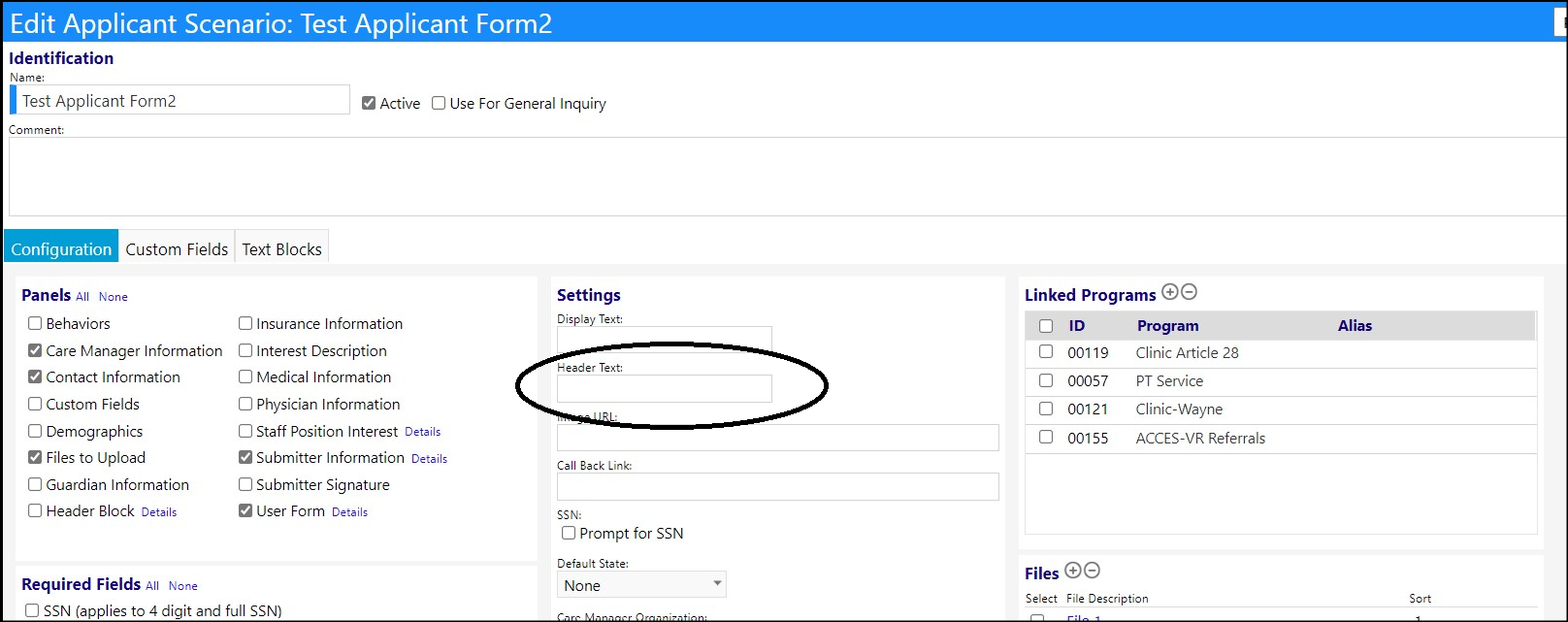Viewport: 1568px width, 622px height.
Task: Open the Default State dropdown
Action: coord(641,585)
